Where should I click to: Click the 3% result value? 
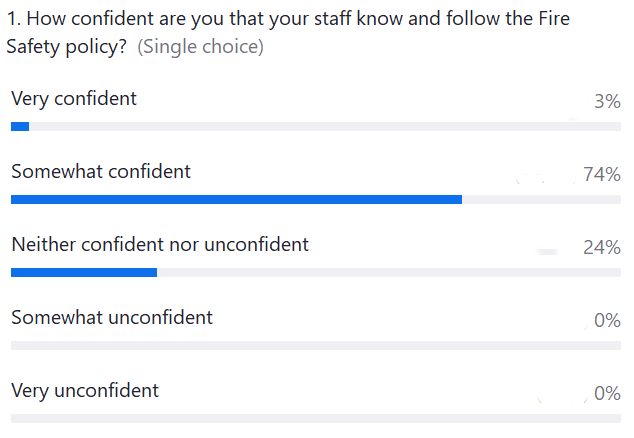coord(607,102)
